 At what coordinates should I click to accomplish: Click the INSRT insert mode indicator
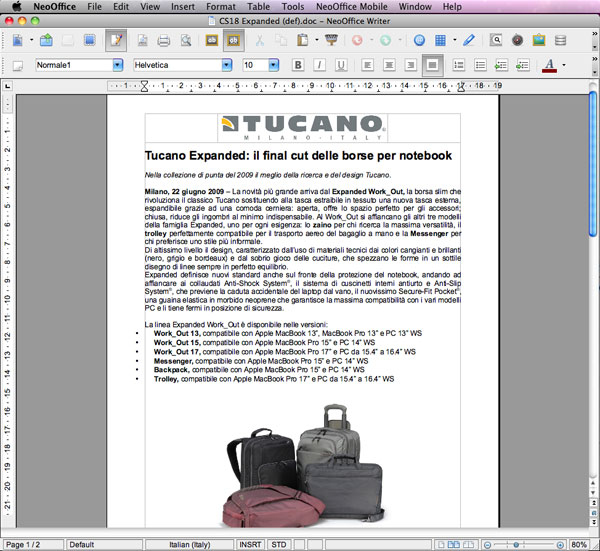point(250,544)
